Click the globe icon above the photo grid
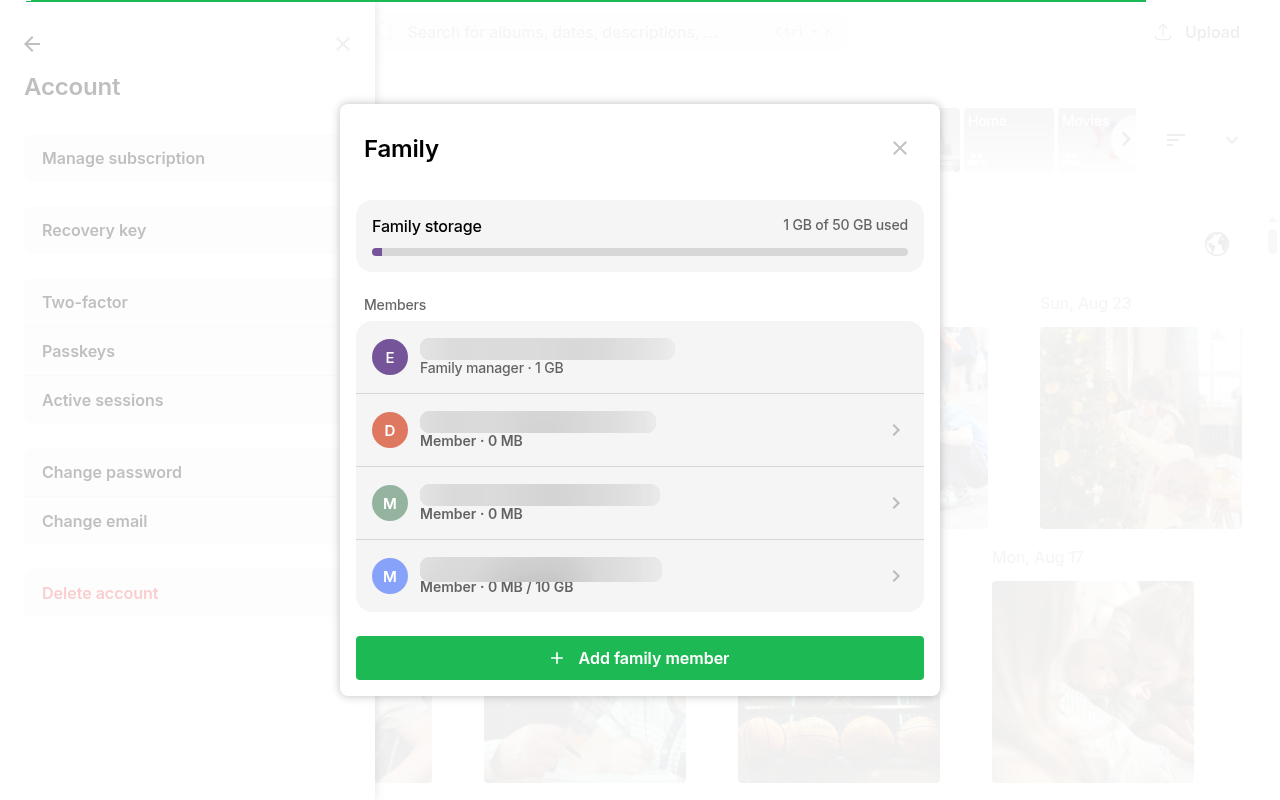The height and width of the screenshot is (800, 1280). 1217,244
